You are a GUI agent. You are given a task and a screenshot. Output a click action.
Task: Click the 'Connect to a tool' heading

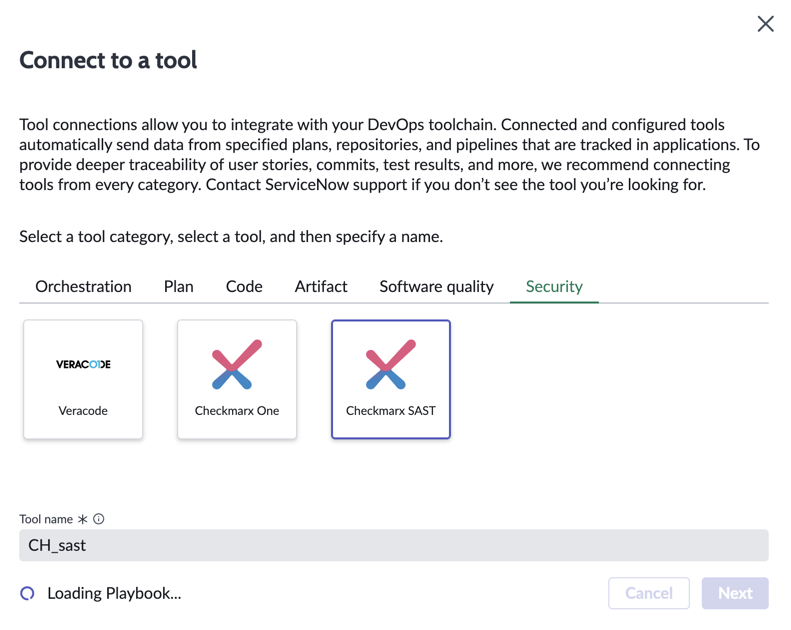coord(108,60)
